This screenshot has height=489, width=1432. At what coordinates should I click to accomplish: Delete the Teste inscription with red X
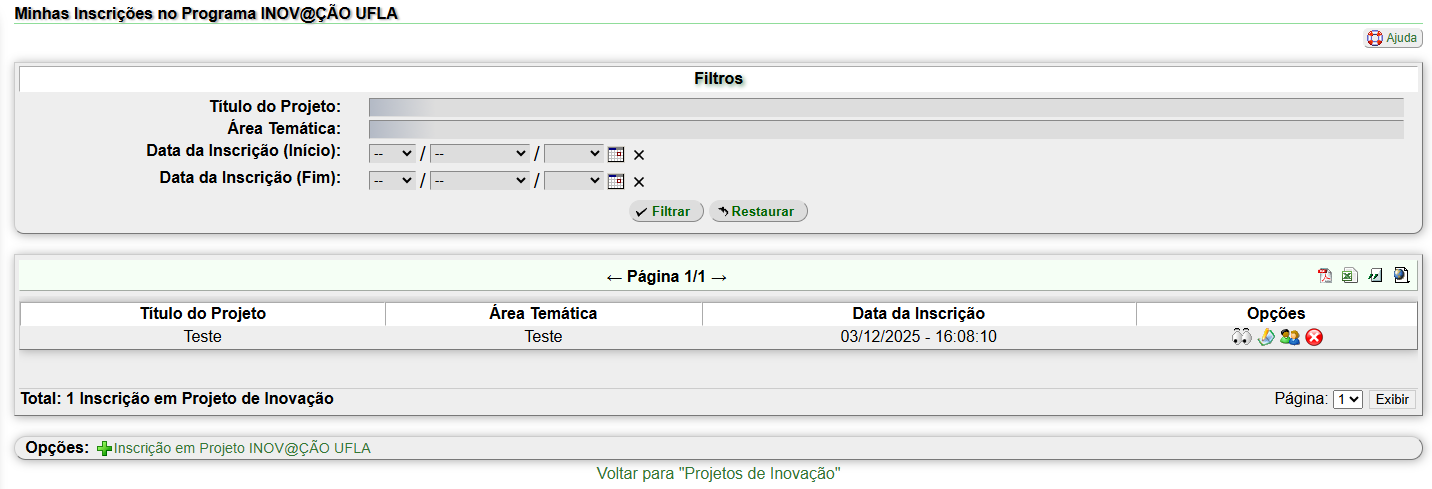[x=1314, y=338]
